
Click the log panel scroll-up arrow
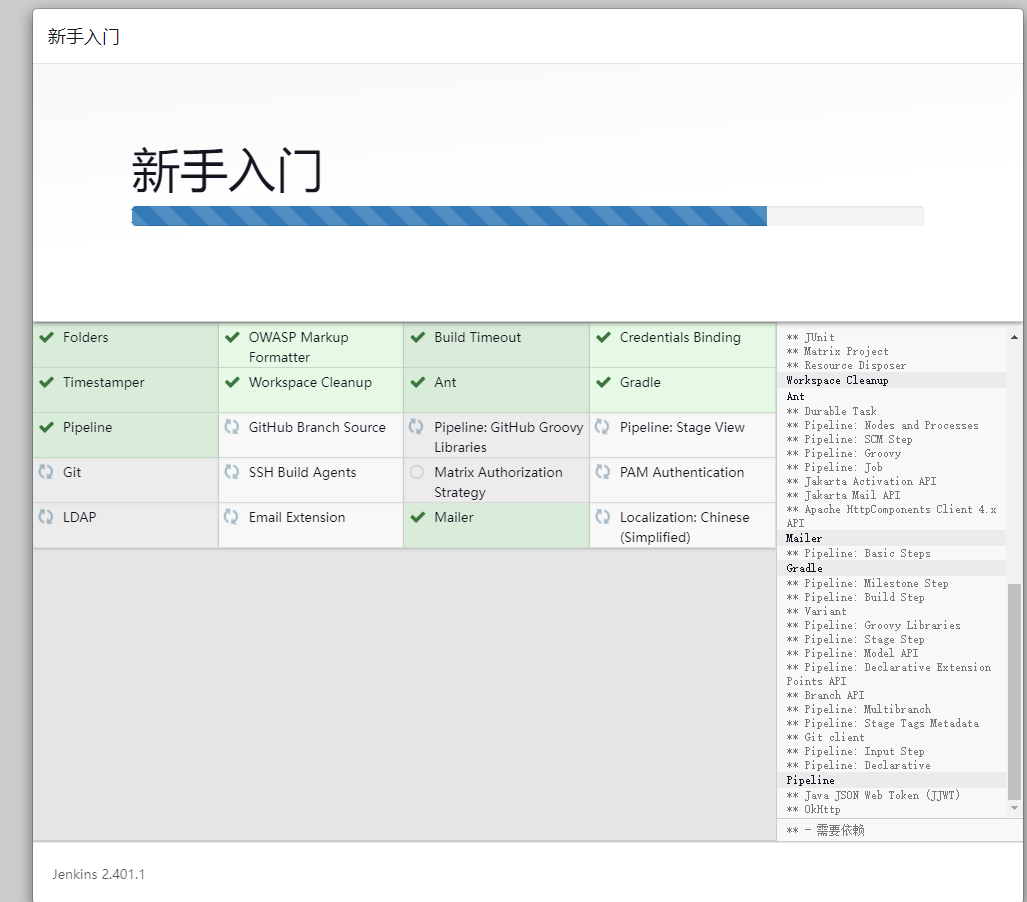tap(1015, 337)
